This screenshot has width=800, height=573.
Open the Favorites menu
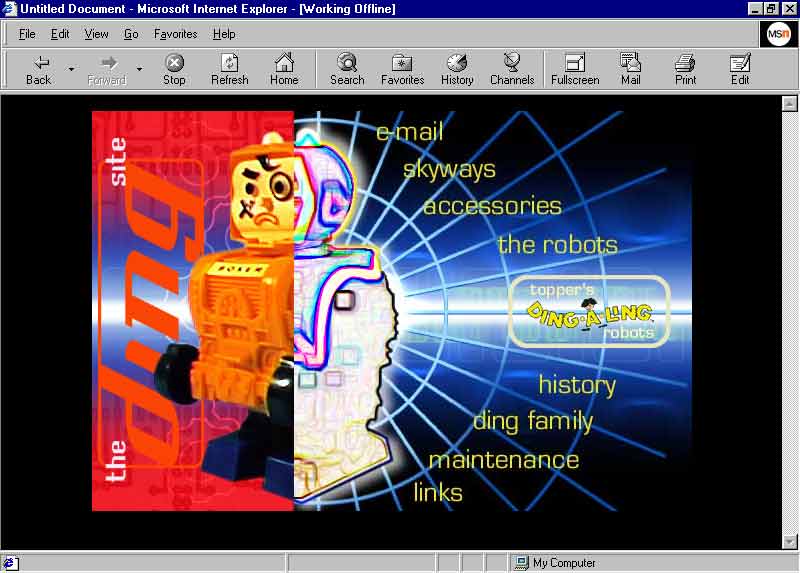click(176, 34)
